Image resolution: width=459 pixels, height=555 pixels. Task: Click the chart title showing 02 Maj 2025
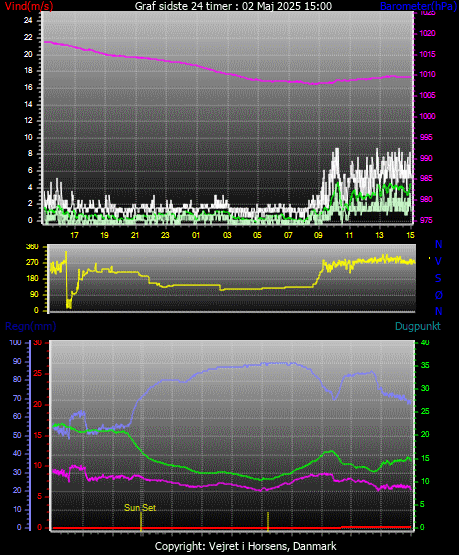tap(233, 6)
